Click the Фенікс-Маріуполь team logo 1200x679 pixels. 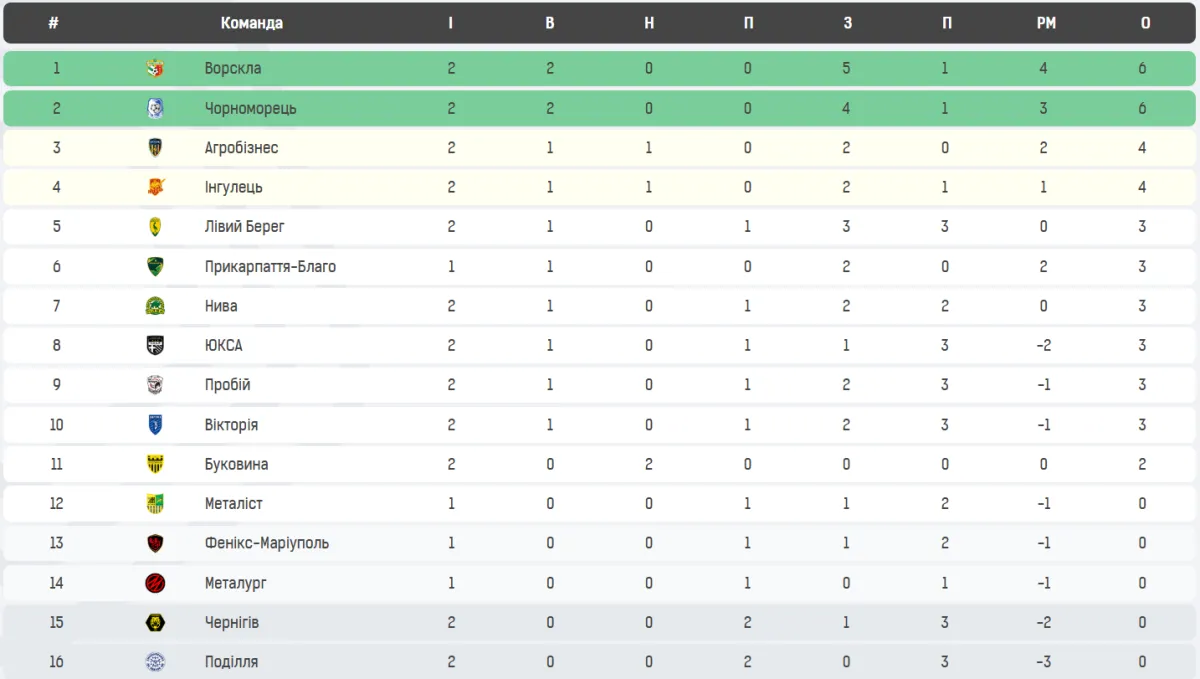[x=155, y=544]
